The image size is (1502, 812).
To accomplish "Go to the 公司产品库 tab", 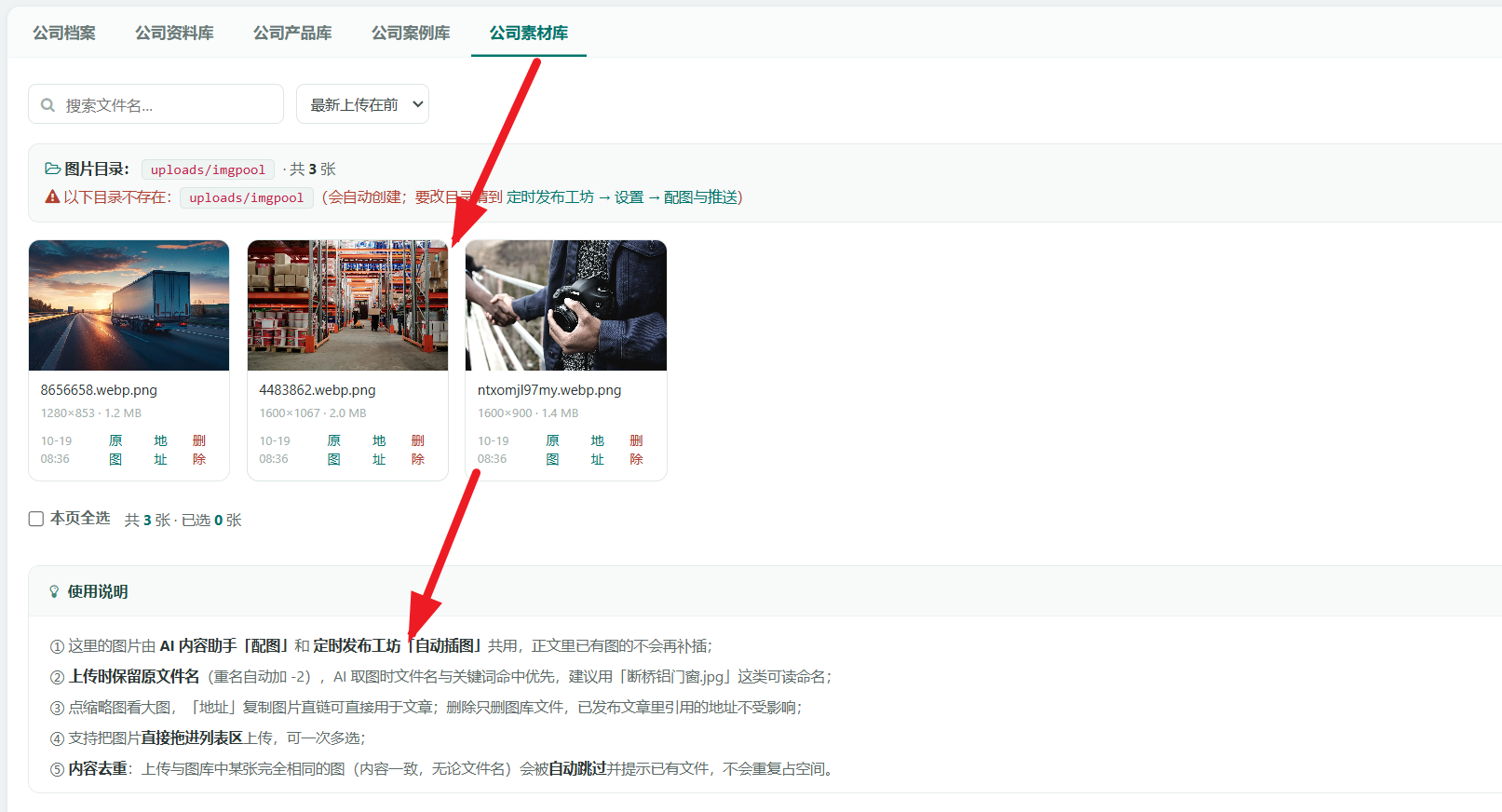I will (292, 33).
